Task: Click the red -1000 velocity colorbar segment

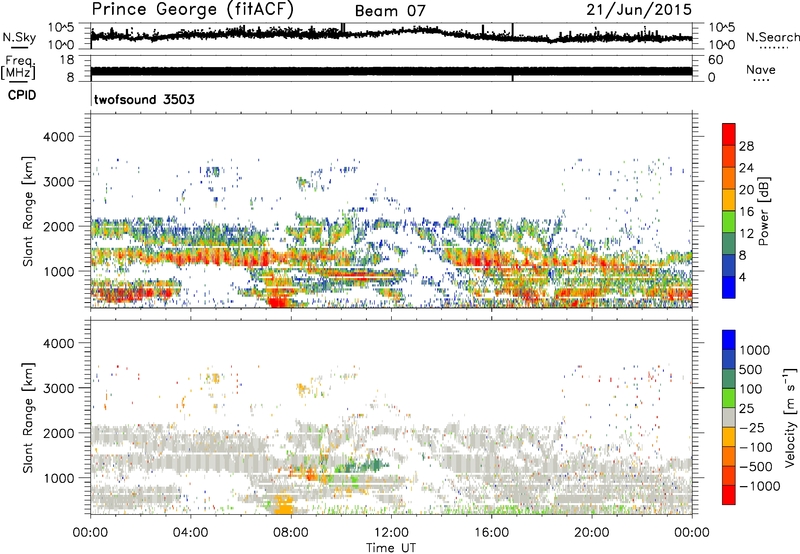Action: tap(729, 495)
